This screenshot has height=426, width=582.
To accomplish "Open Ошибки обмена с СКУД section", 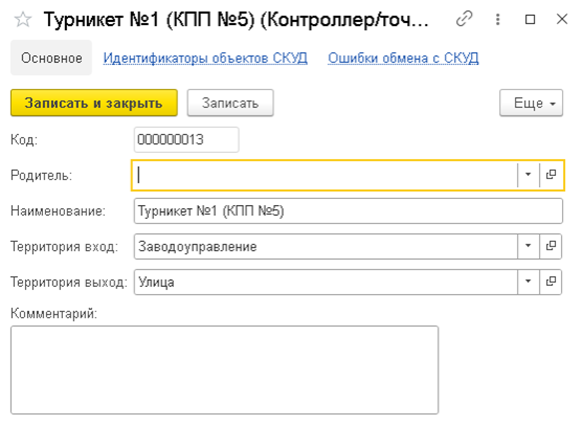I will [x=403, y=58].
